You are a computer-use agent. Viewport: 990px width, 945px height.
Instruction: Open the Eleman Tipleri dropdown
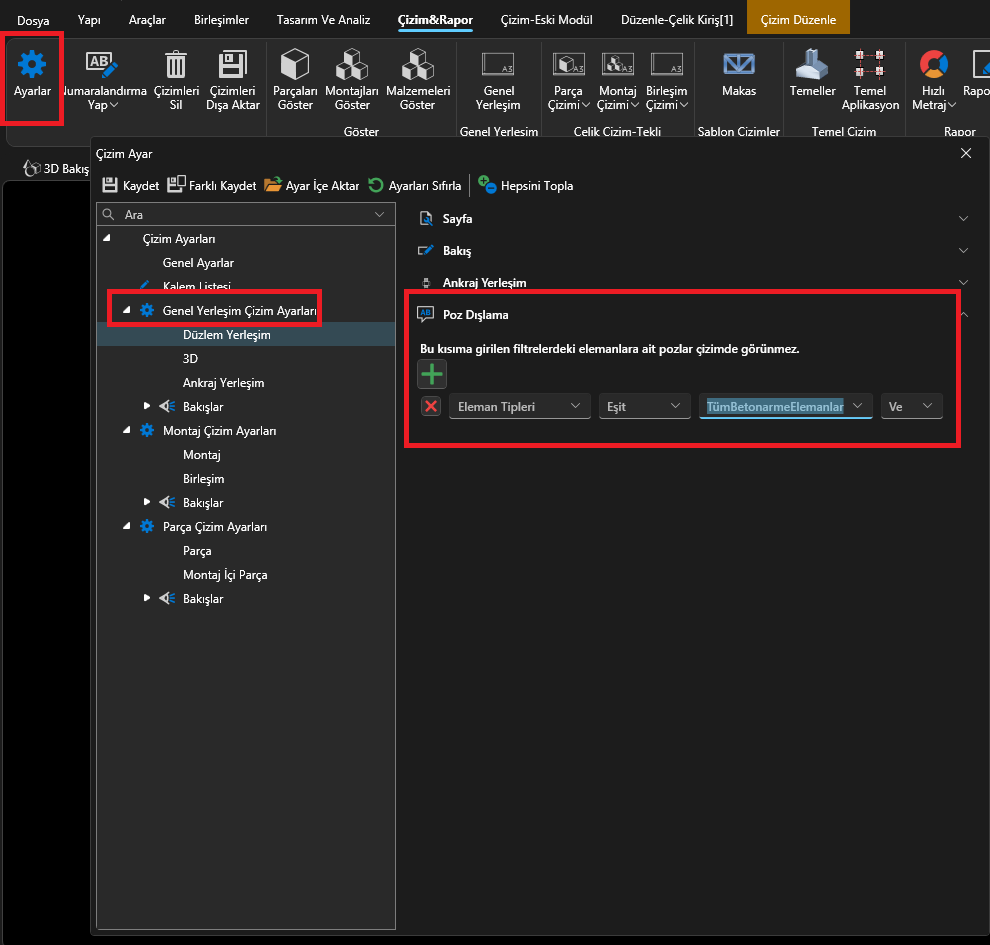point(518,406)
